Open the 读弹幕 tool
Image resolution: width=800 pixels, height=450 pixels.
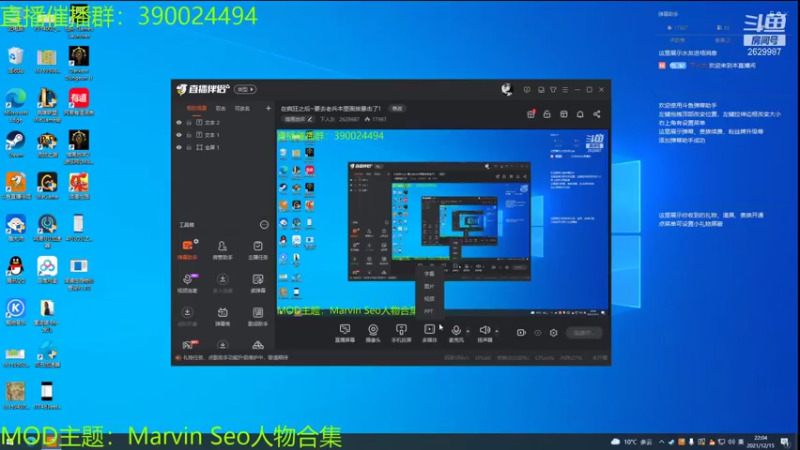(258, 283)
